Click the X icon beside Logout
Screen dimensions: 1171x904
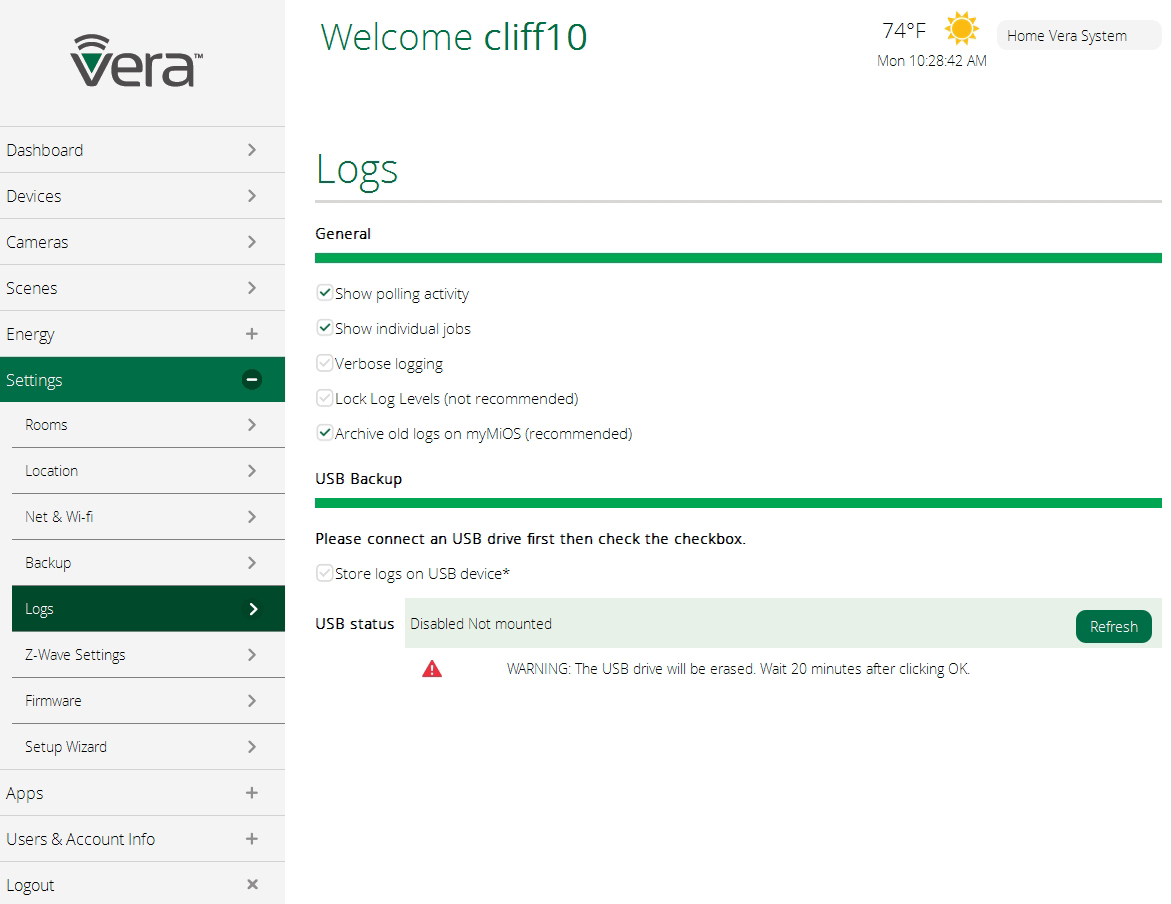pyautogui.click(x=252, y=885)
